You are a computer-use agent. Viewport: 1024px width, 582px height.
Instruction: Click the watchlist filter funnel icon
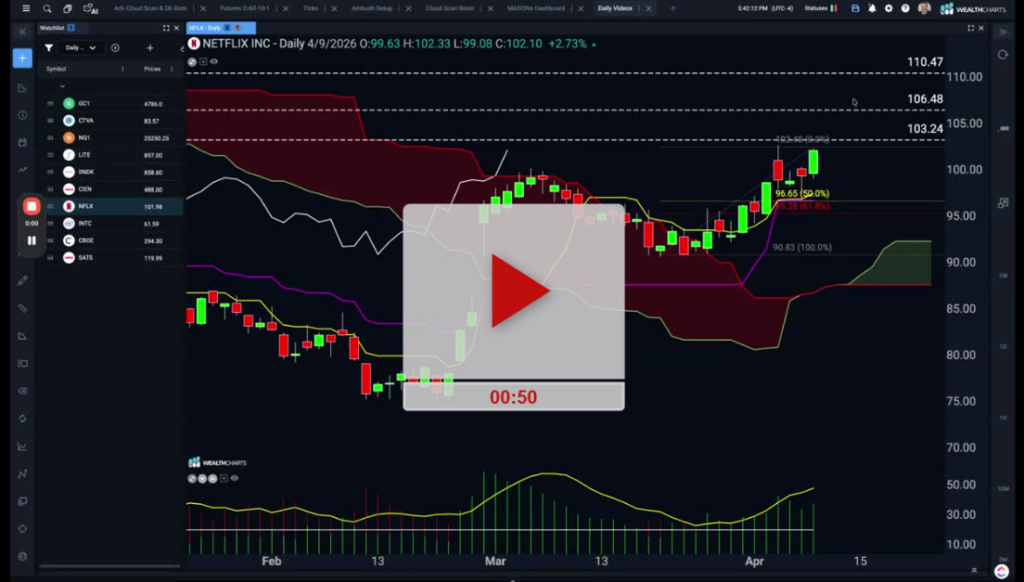48,47
